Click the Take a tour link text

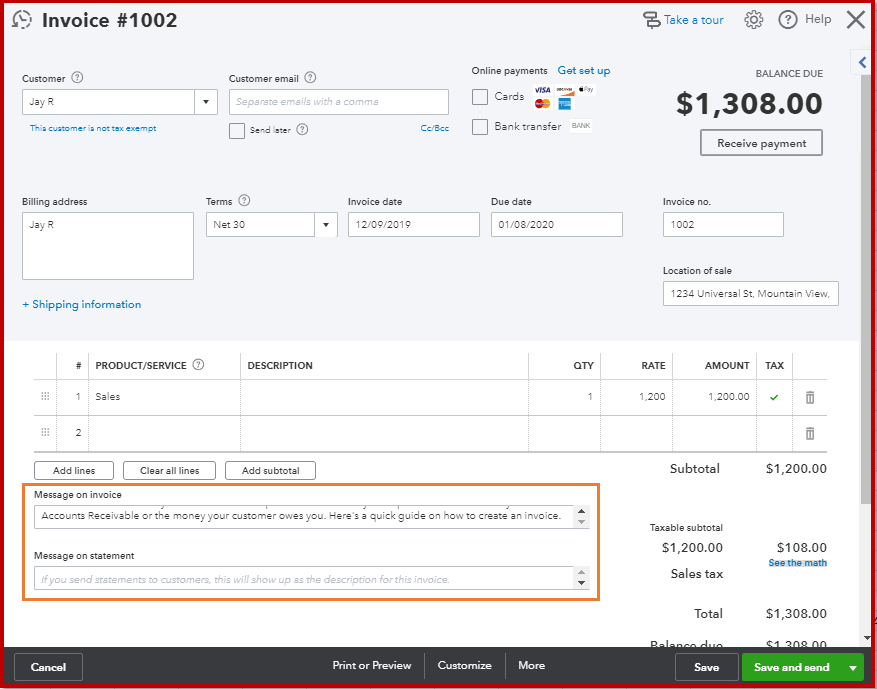coord(694,20)
